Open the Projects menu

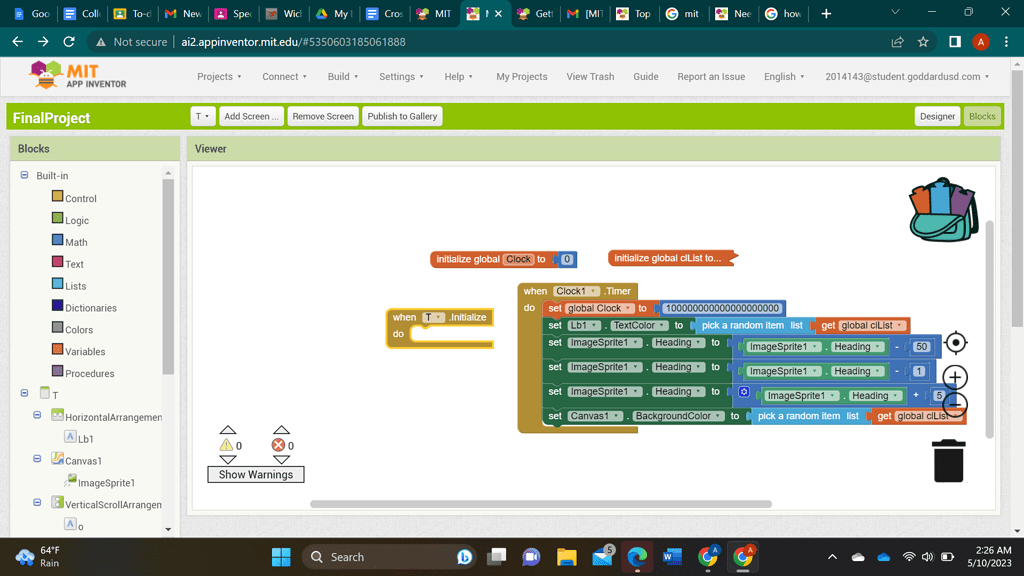point(219,76)
